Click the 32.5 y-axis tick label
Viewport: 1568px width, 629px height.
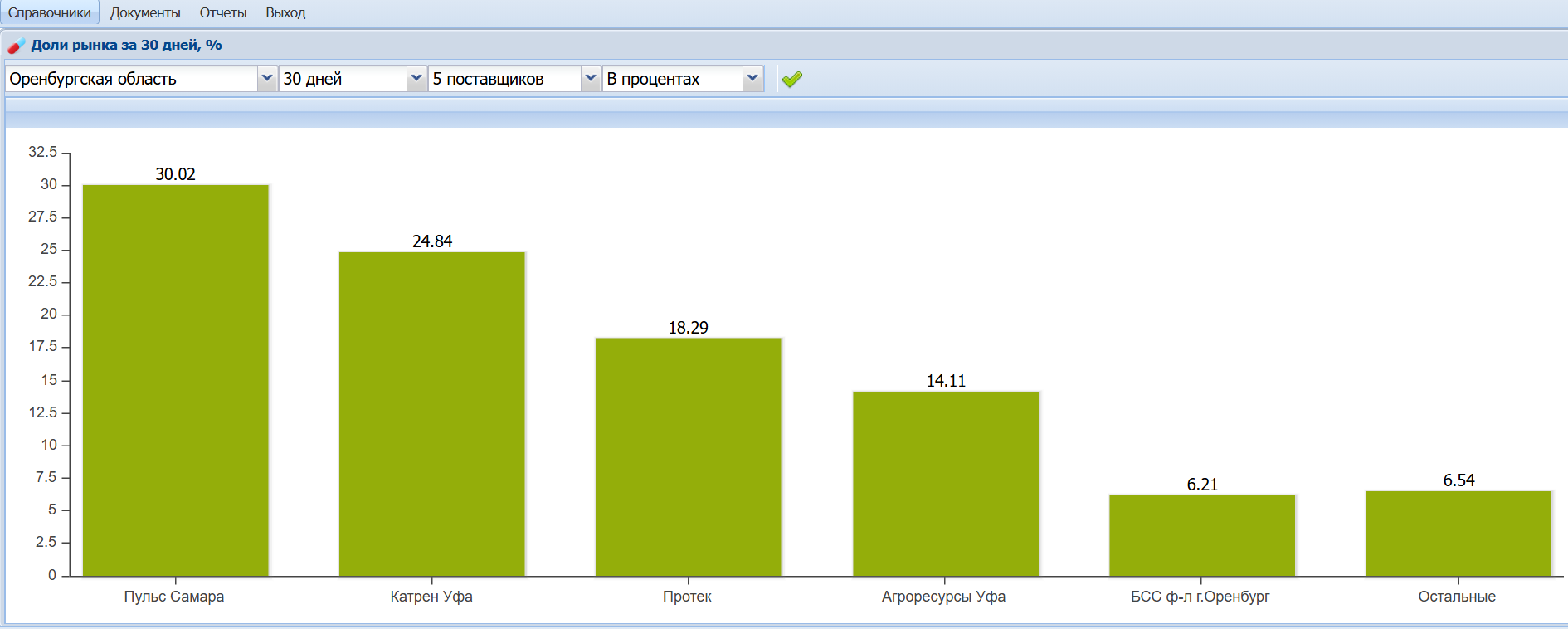[x=43, y=152]
